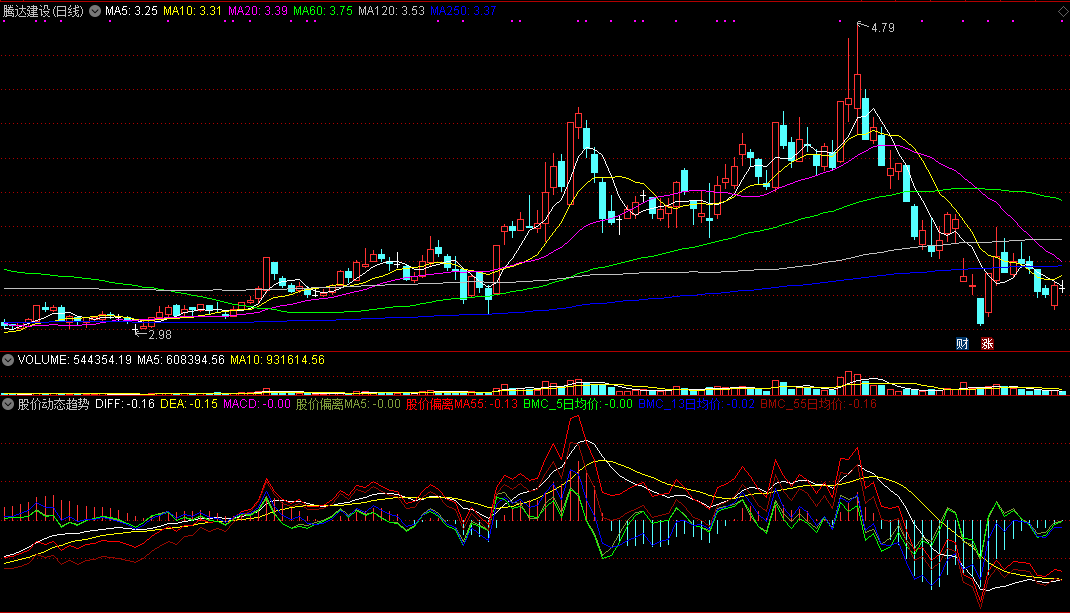This screenshot has height=613, width=1070.
Task: Expand the 股价动态趋势 indicator dropdown arrow
Action: point(8,404)
